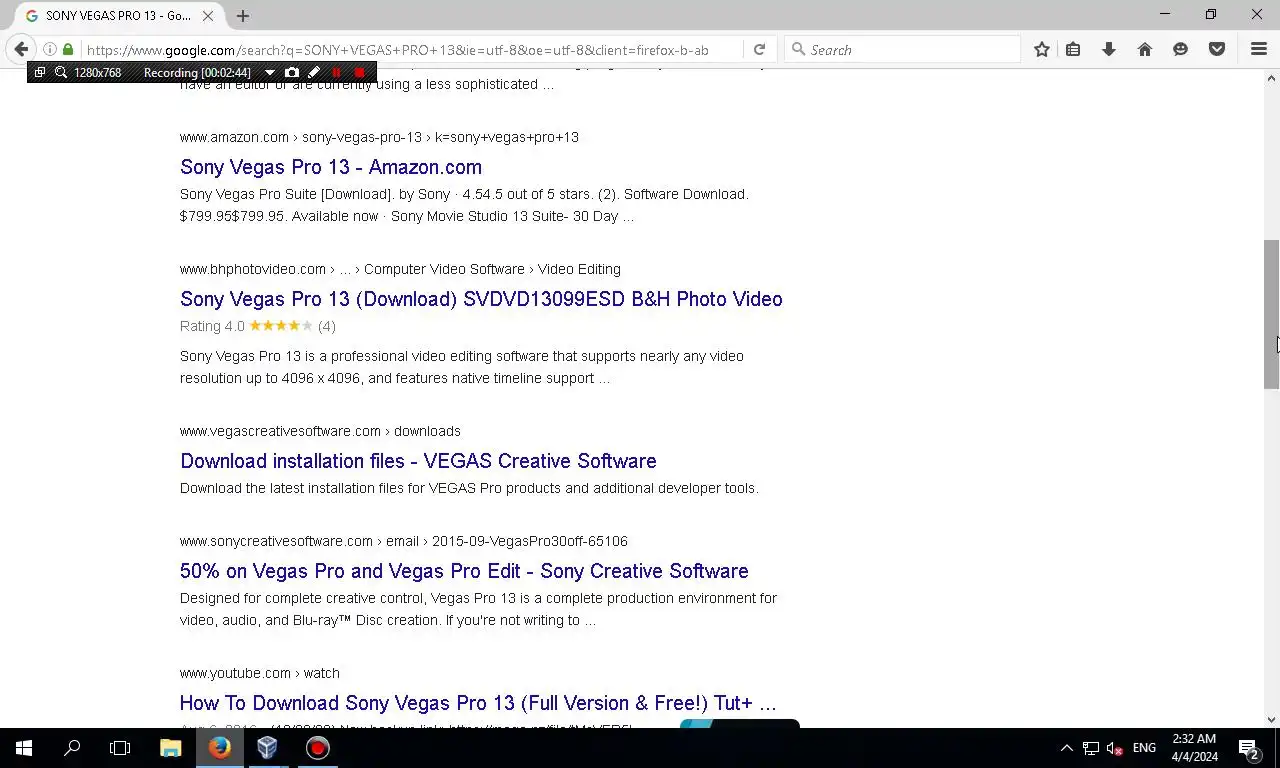The image size is (1280, 768).
Task: Click the scrollbar up arrow
Action: tap(1271, 78)
